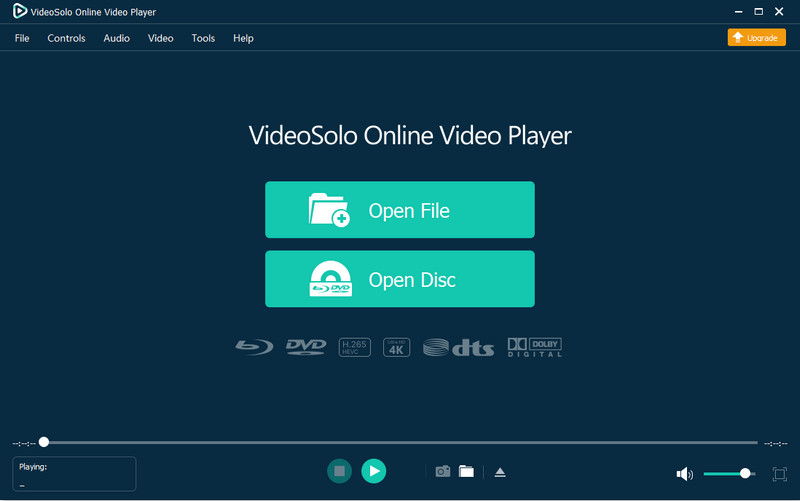Stop playback with the stop button
Image resolution: width=800 pixels, height=501 pixels.
339,471
